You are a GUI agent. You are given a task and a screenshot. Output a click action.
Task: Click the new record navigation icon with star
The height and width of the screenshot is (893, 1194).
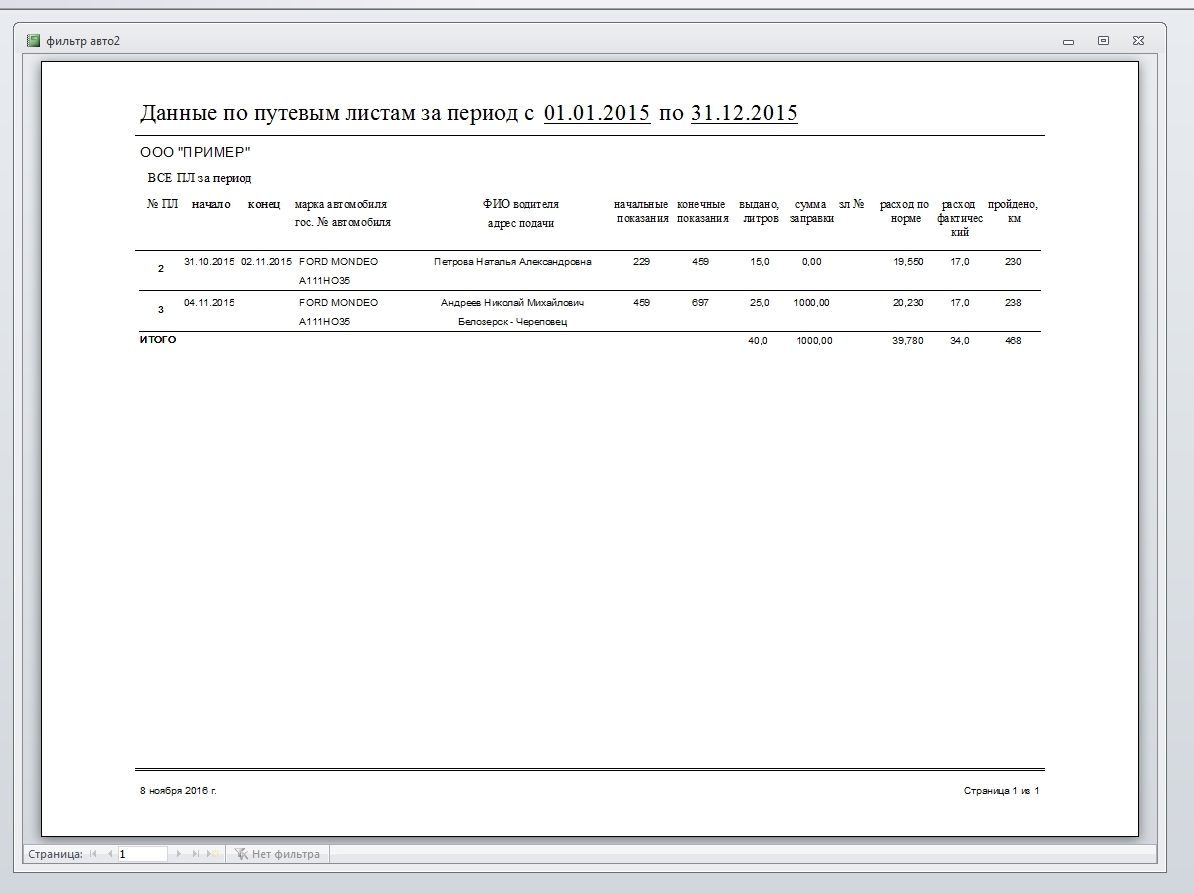point(213,854)
